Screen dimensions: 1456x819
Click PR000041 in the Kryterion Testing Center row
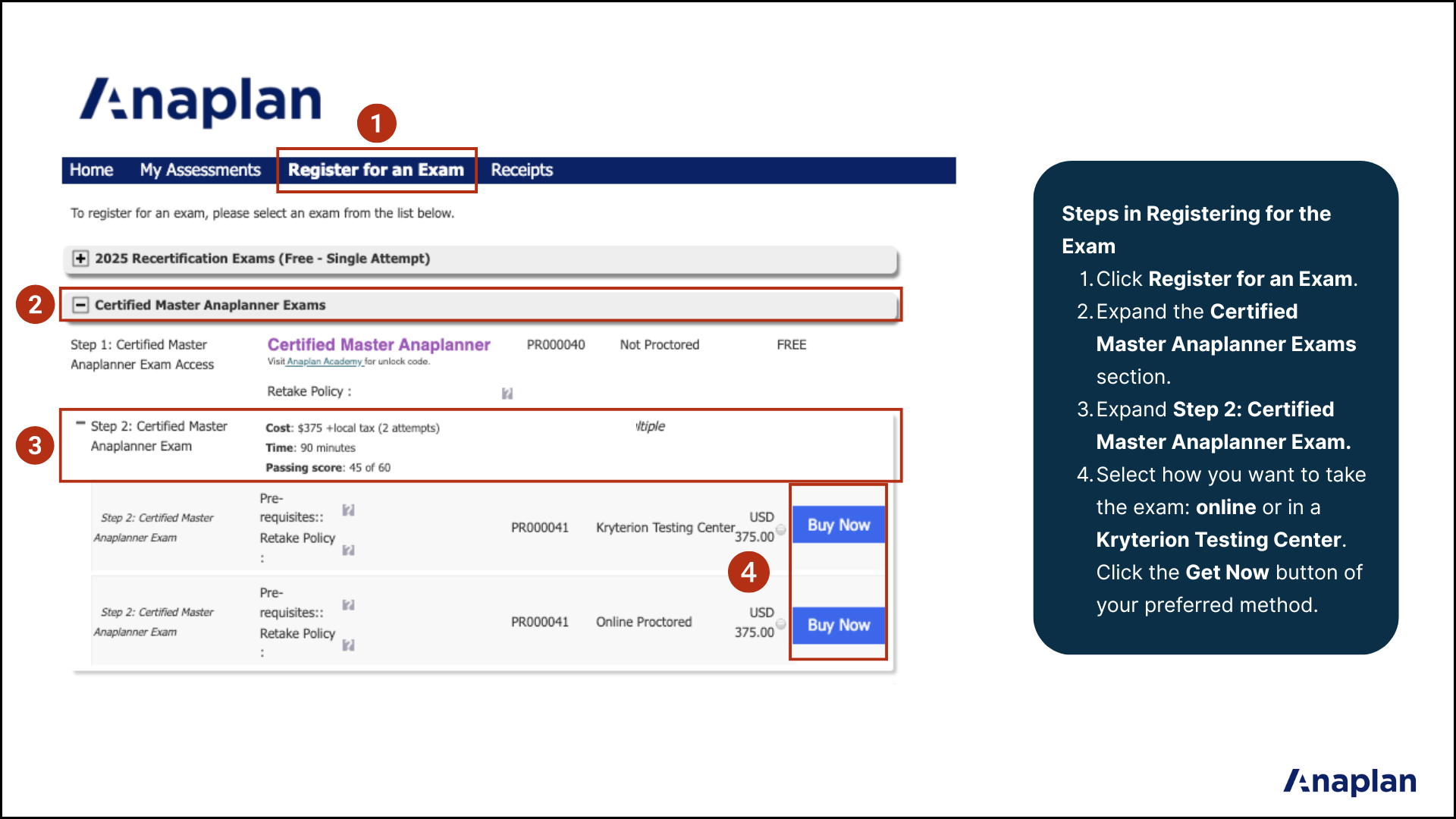[540, 527]
